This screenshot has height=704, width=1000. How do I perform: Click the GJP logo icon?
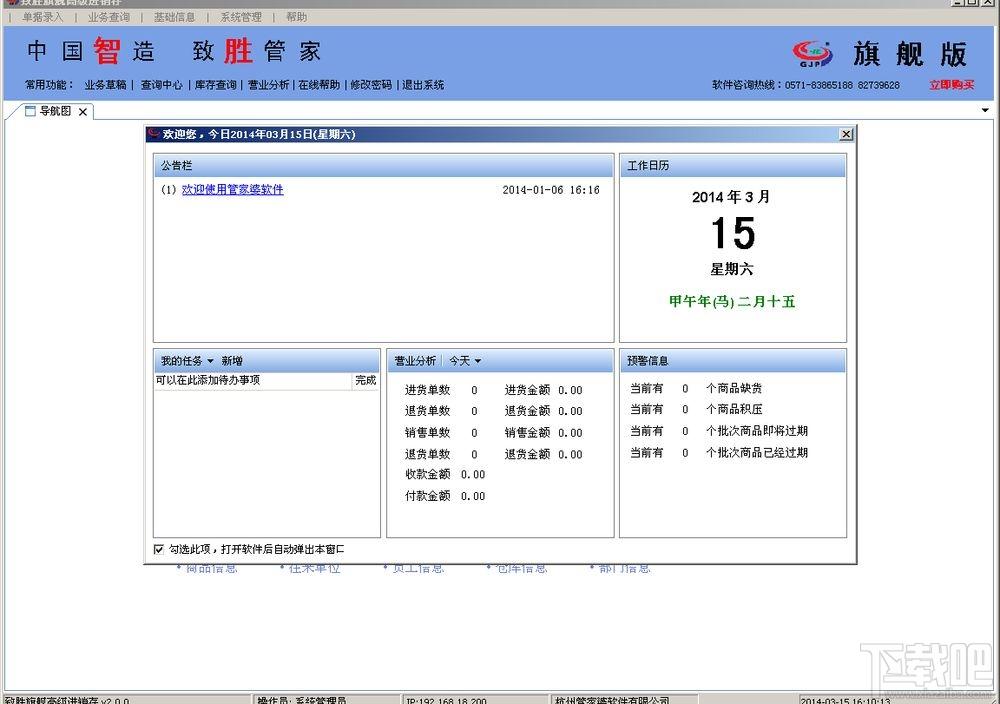click(x=812, y=53)
